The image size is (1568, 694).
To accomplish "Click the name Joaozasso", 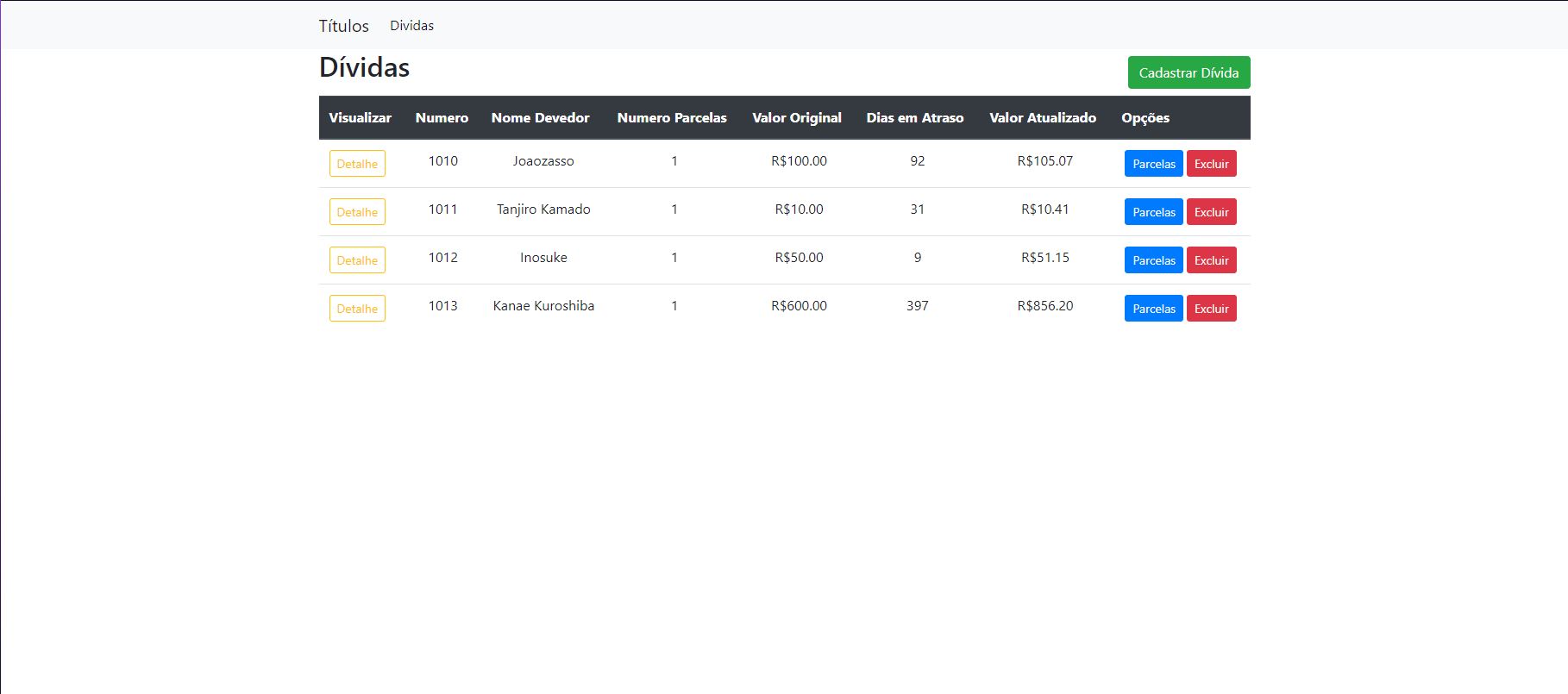I will tap(543, 161).
